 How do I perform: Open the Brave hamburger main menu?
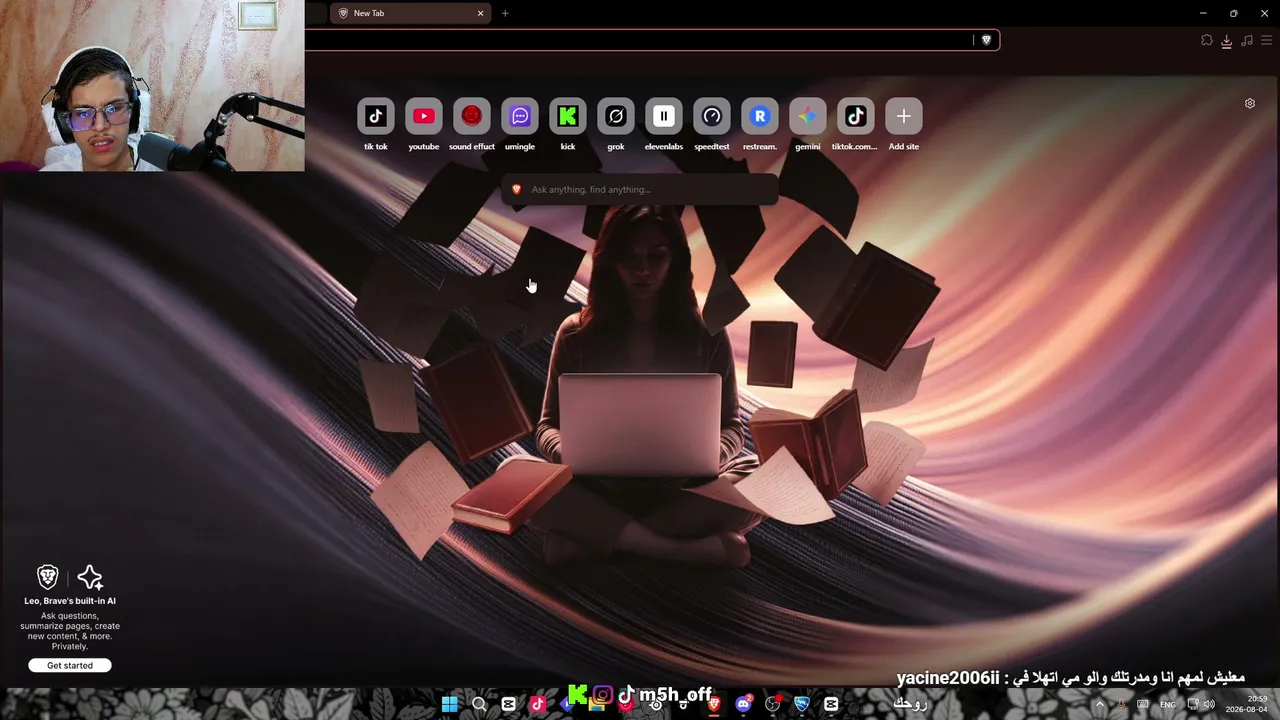coord(1267,40)
